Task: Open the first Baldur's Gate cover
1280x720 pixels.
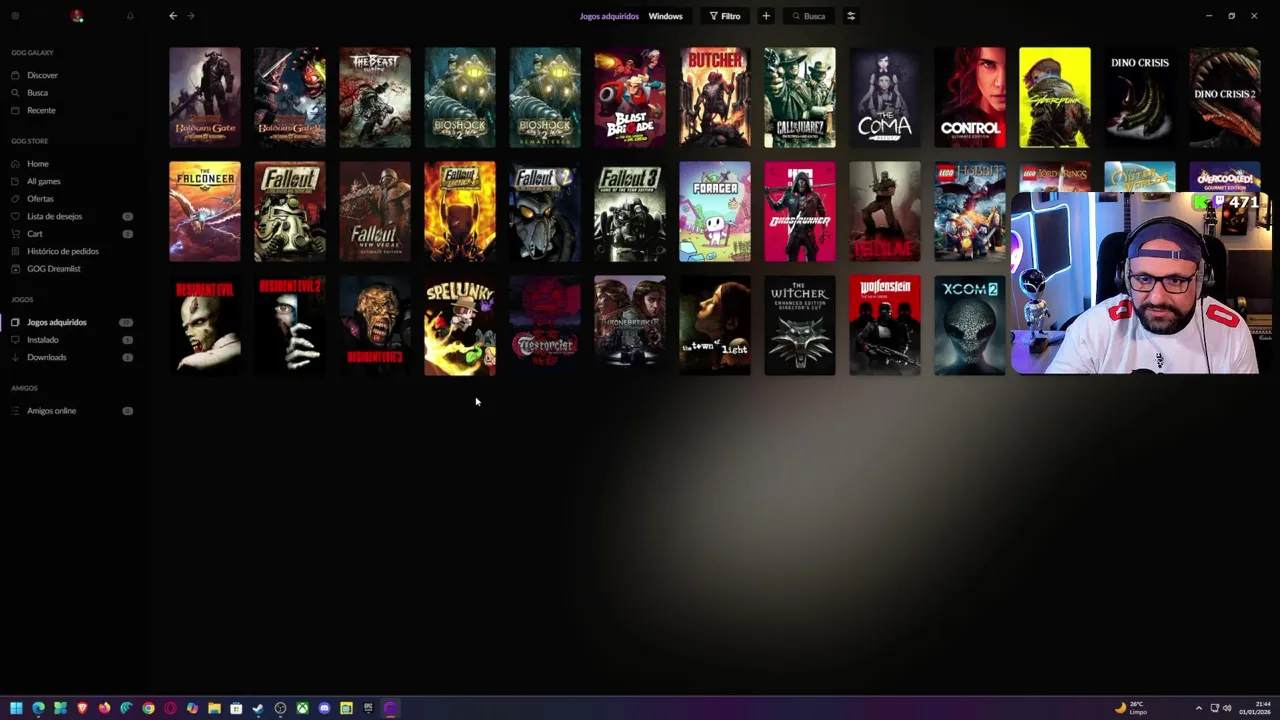Action: coord(205,97)
